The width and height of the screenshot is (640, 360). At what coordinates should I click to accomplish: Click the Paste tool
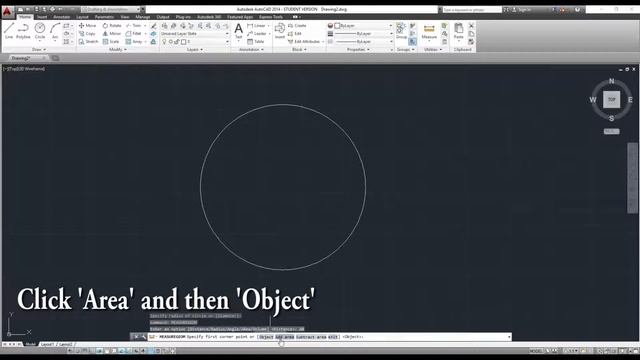click(x=459, y=31)
